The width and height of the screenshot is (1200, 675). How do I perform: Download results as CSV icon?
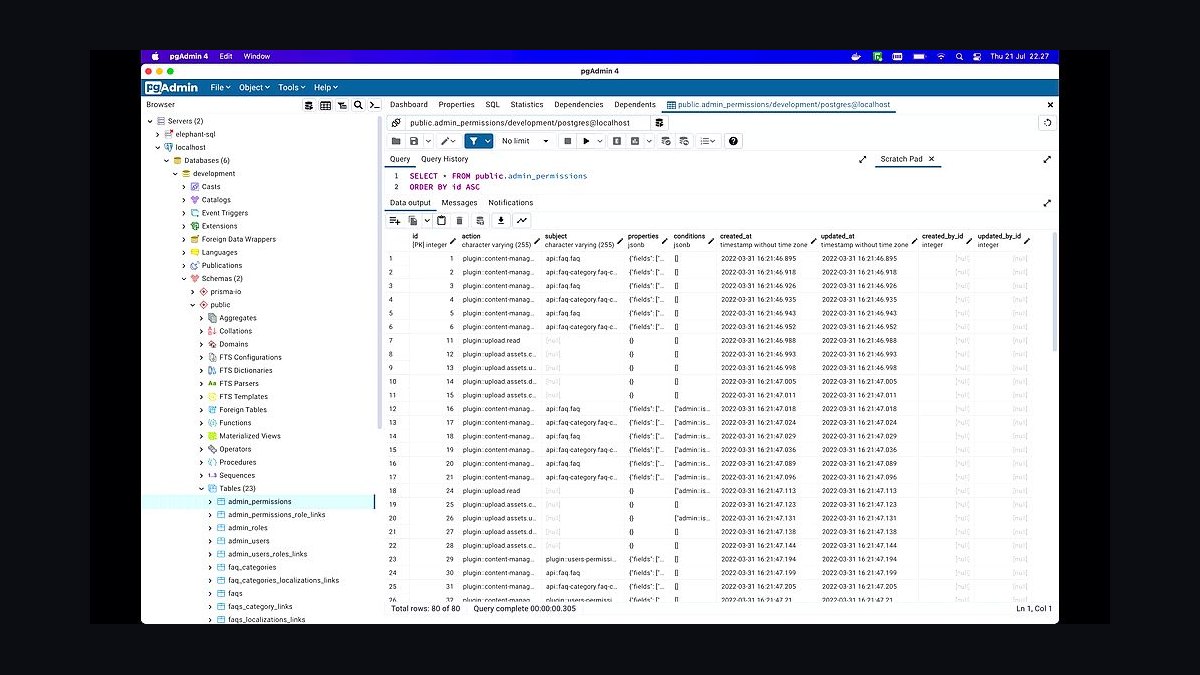[501, 220]
